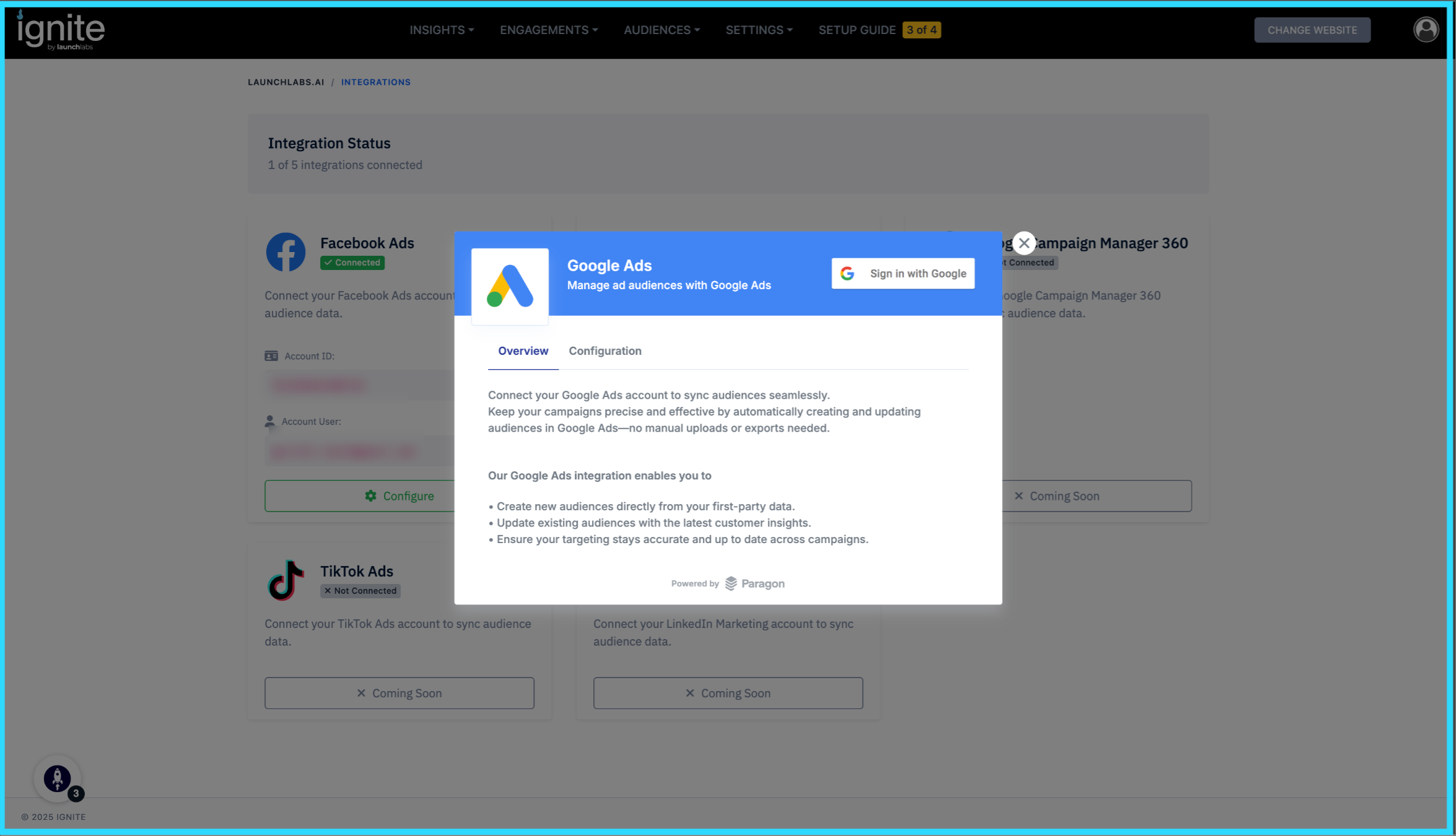Image resolution: width=1456 pixels, height=836 pixels.
Task: Open the Settings dropdown menu
Action: 758,30
